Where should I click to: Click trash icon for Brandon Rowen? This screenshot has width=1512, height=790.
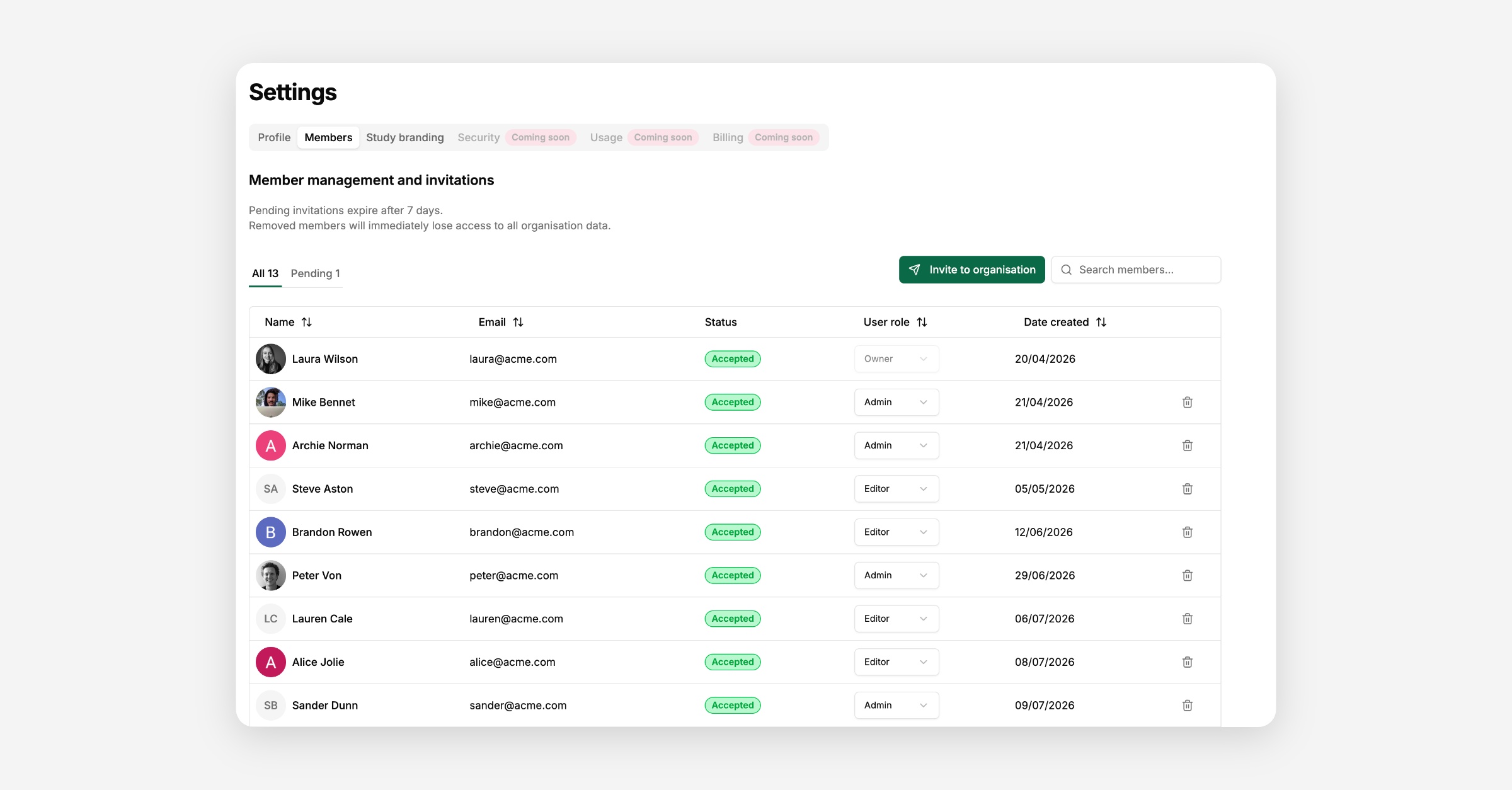click(x=1187, y=532)
